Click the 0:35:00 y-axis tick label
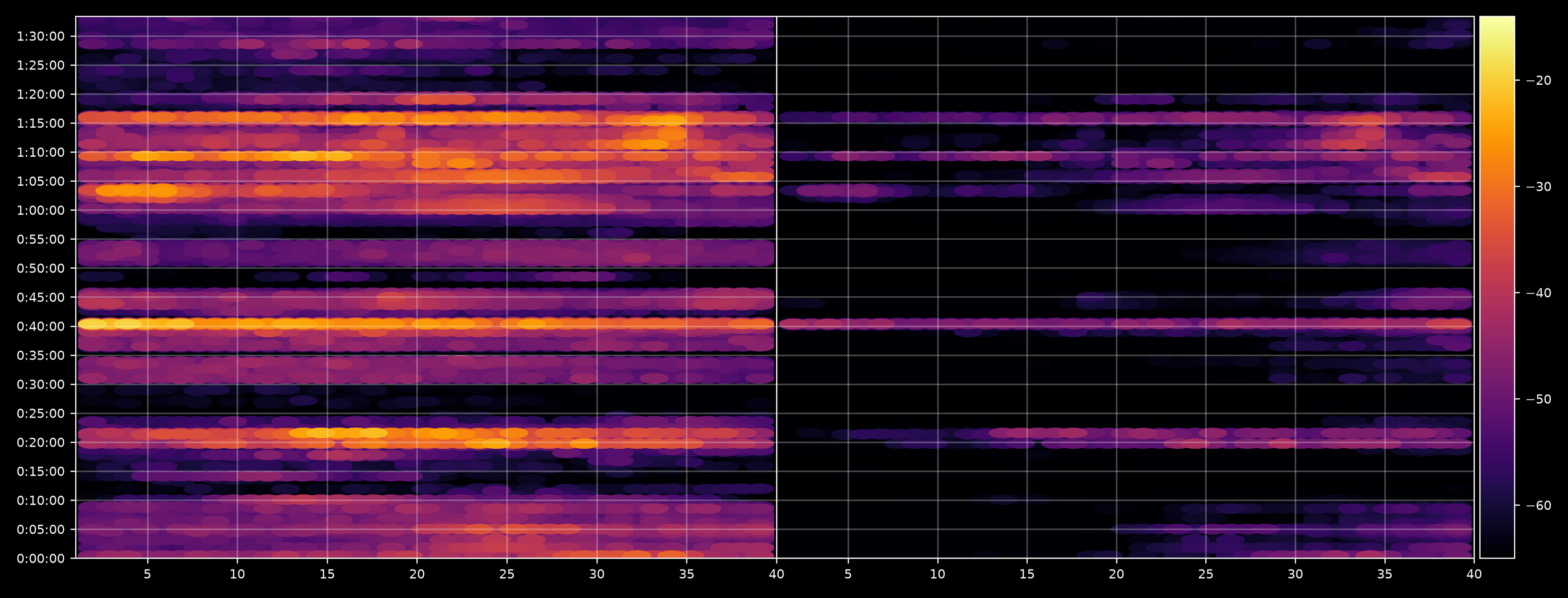1568x598 pixels. coord(41,355)
